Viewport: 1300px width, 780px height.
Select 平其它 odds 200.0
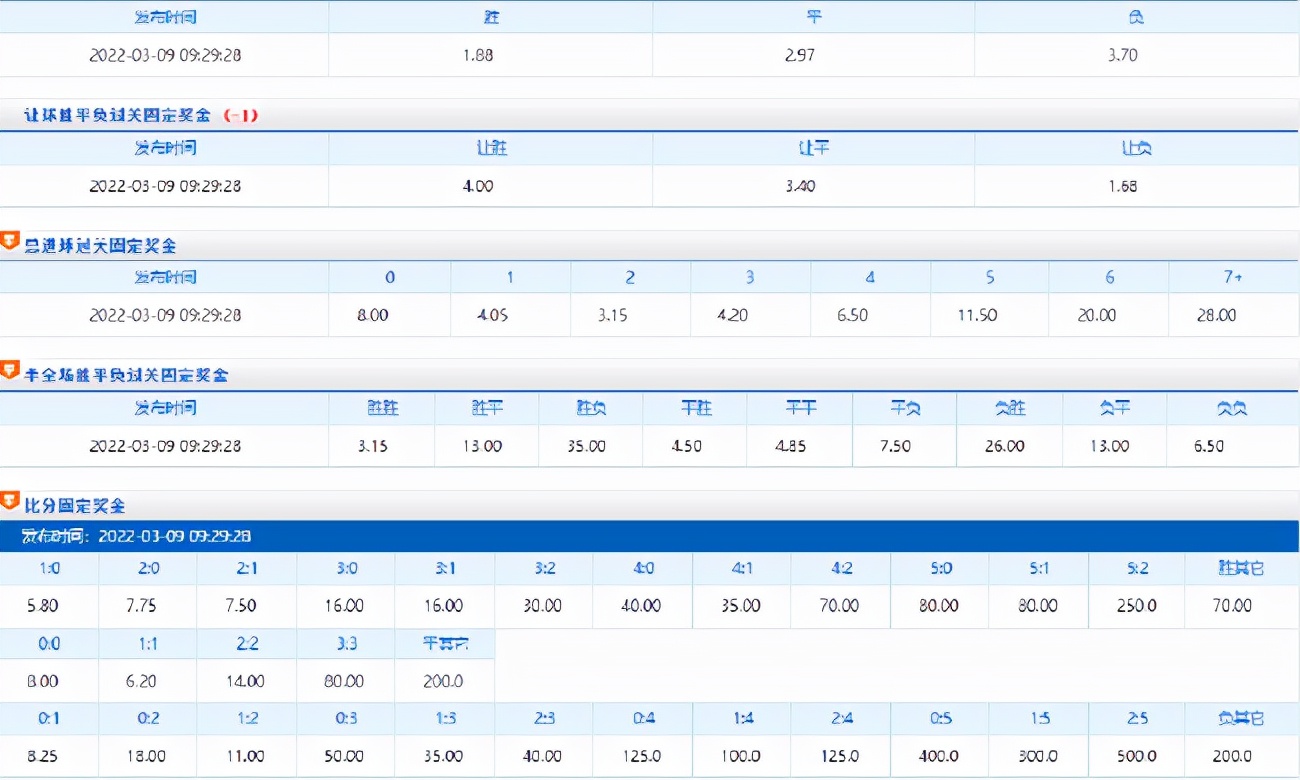[442, 681]
